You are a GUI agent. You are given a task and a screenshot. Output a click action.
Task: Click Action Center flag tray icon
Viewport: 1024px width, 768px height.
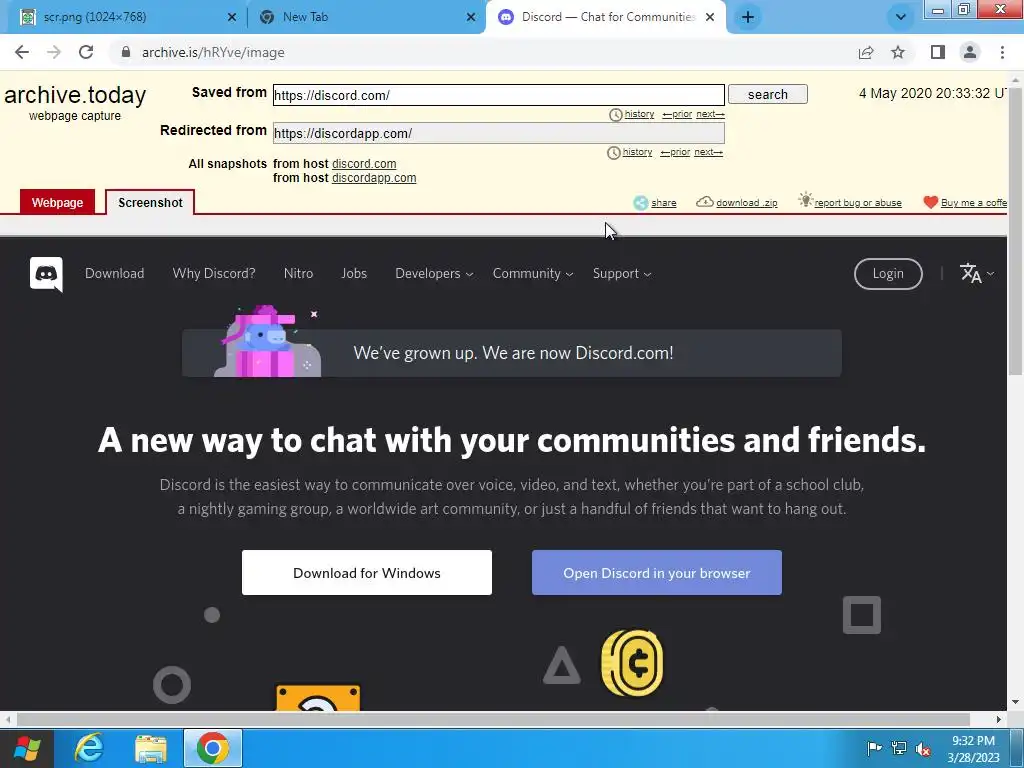click(874, 748)
